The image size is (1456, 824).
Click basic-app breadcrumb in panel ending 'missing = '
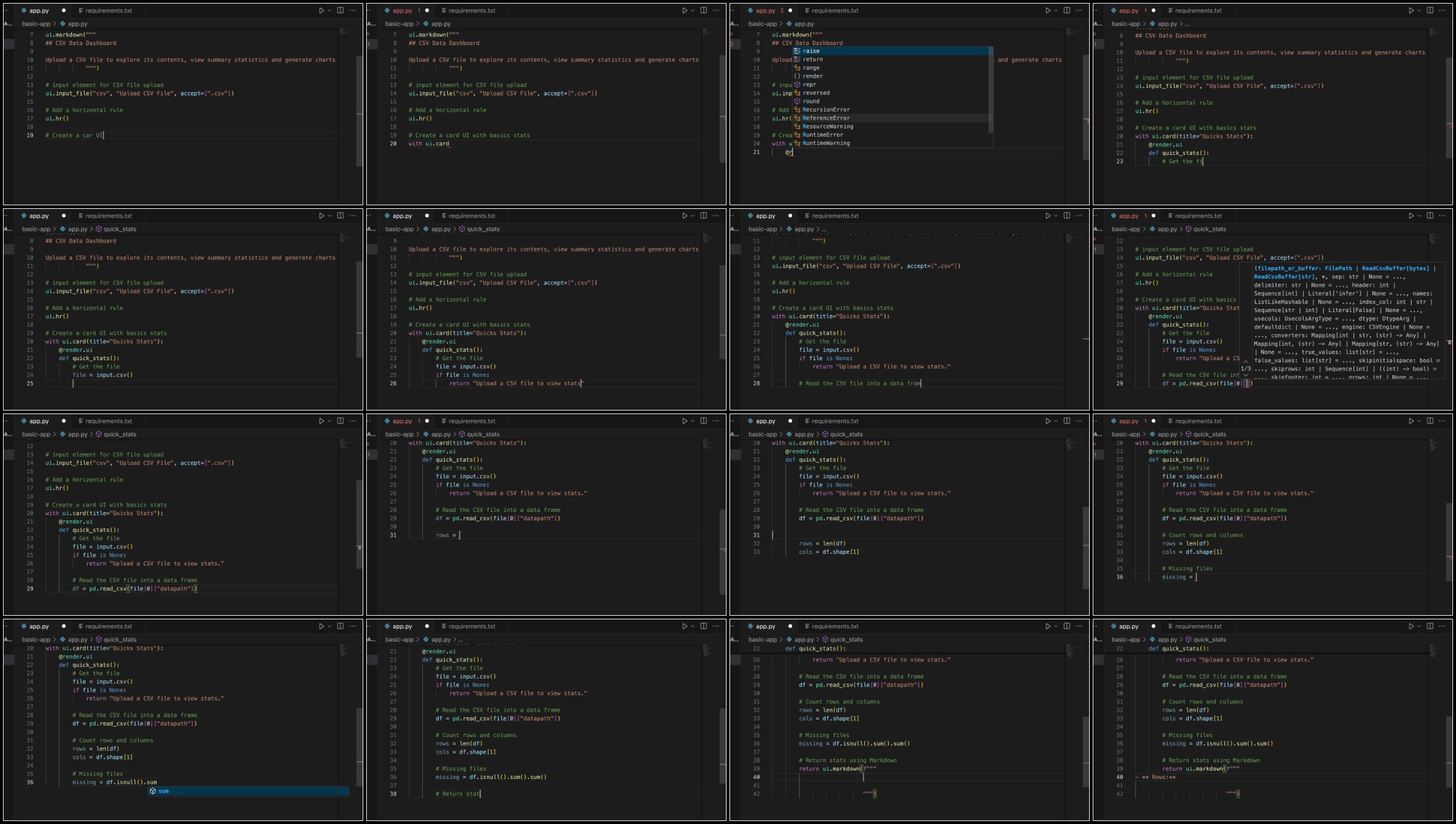[1126, 435]
